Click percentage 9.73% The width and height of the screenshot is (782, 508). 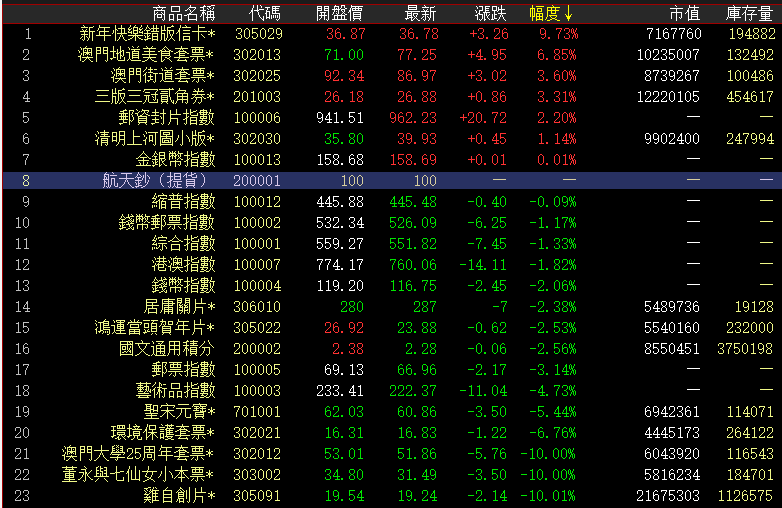coord(559,34)
